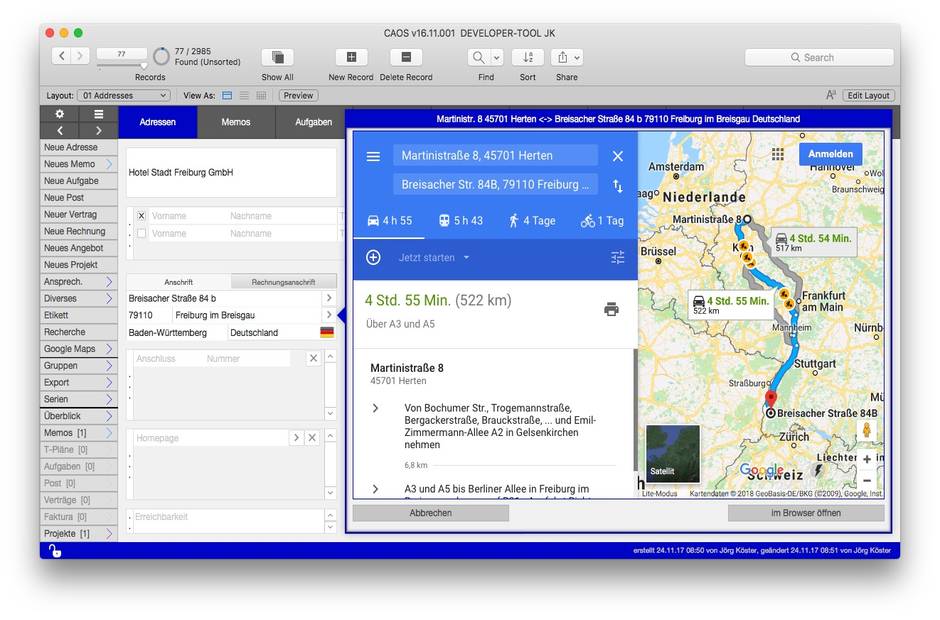Expand Google Maps sidebar submenu
The height and width of the screenshot is (620, 940).
point(109,349)
